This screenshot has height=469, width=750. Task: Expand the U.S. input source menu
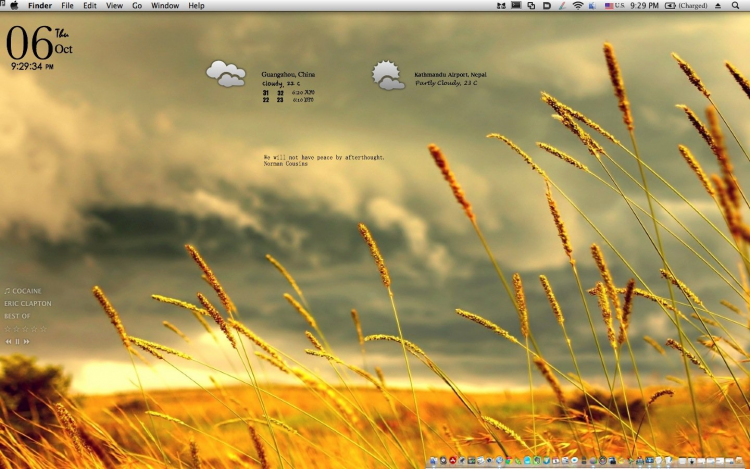614,5
